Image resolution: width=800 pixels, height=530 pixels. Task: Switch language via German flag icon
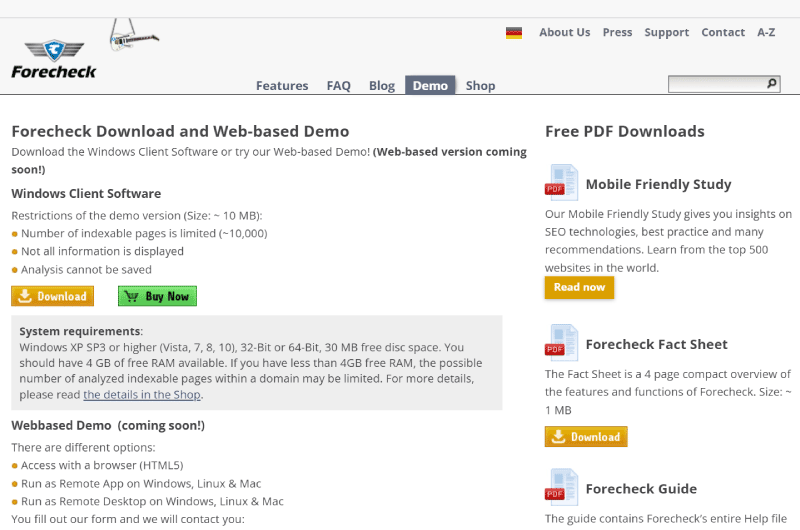pyautogui.click(x=514, y=33)
